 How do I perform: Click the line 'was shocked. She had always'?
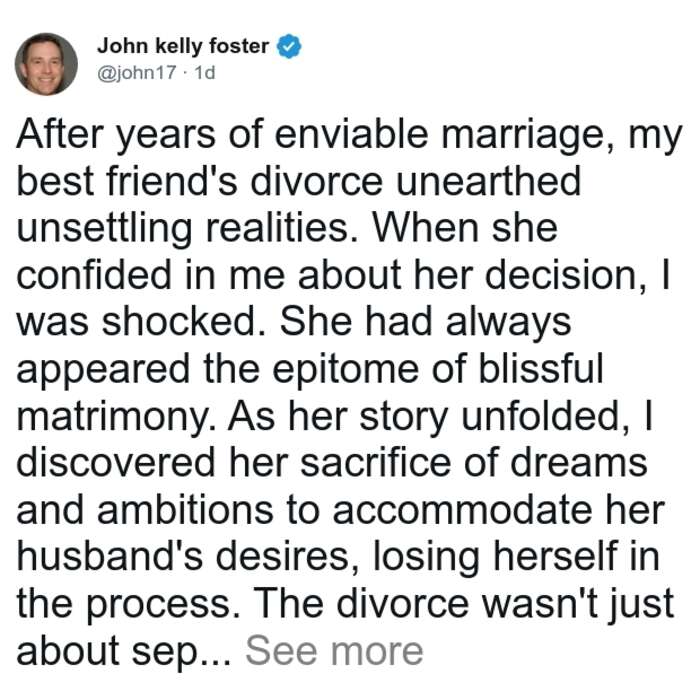click(294, 323)
